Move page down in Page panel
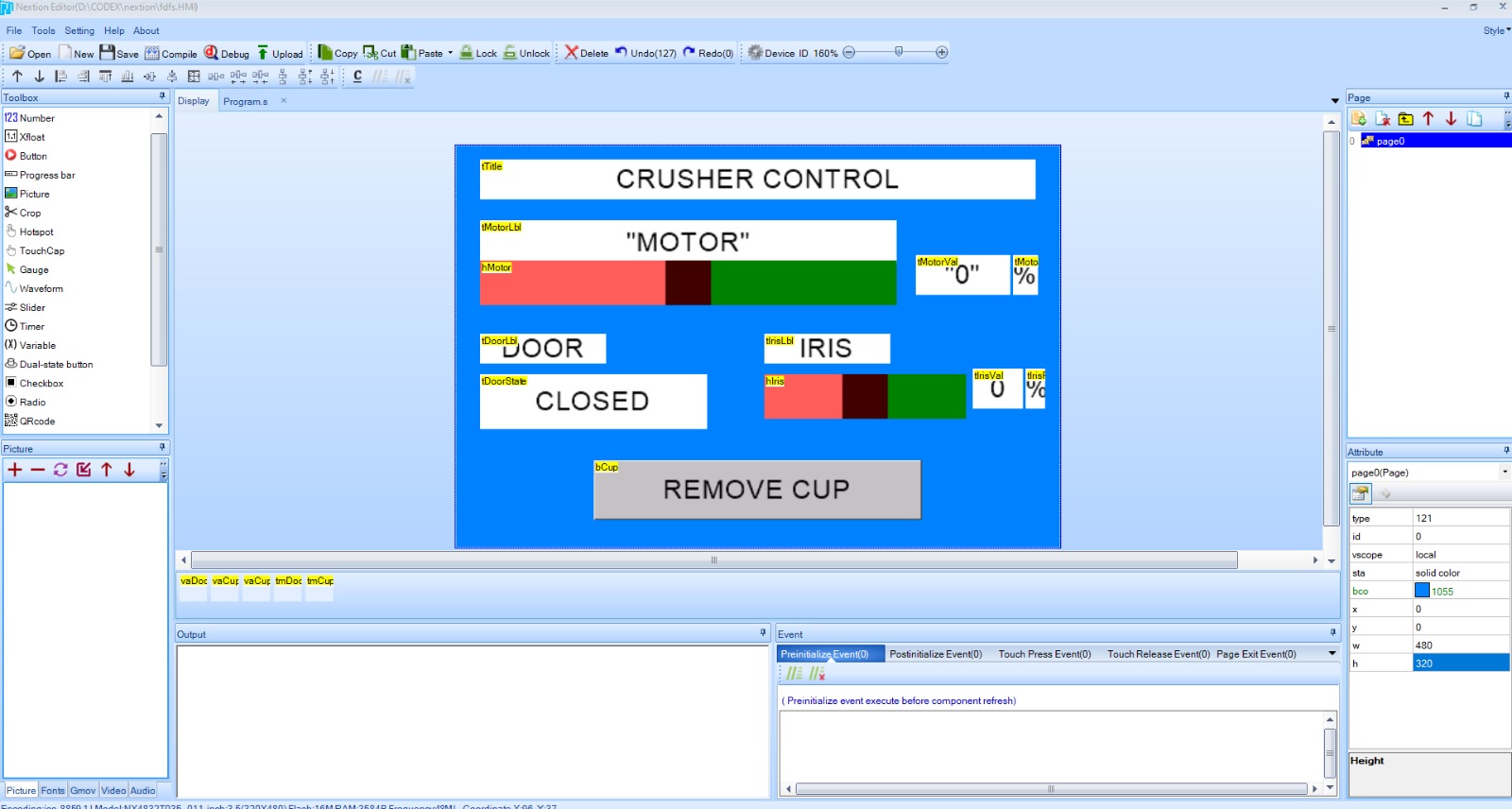 [1452, 119]
